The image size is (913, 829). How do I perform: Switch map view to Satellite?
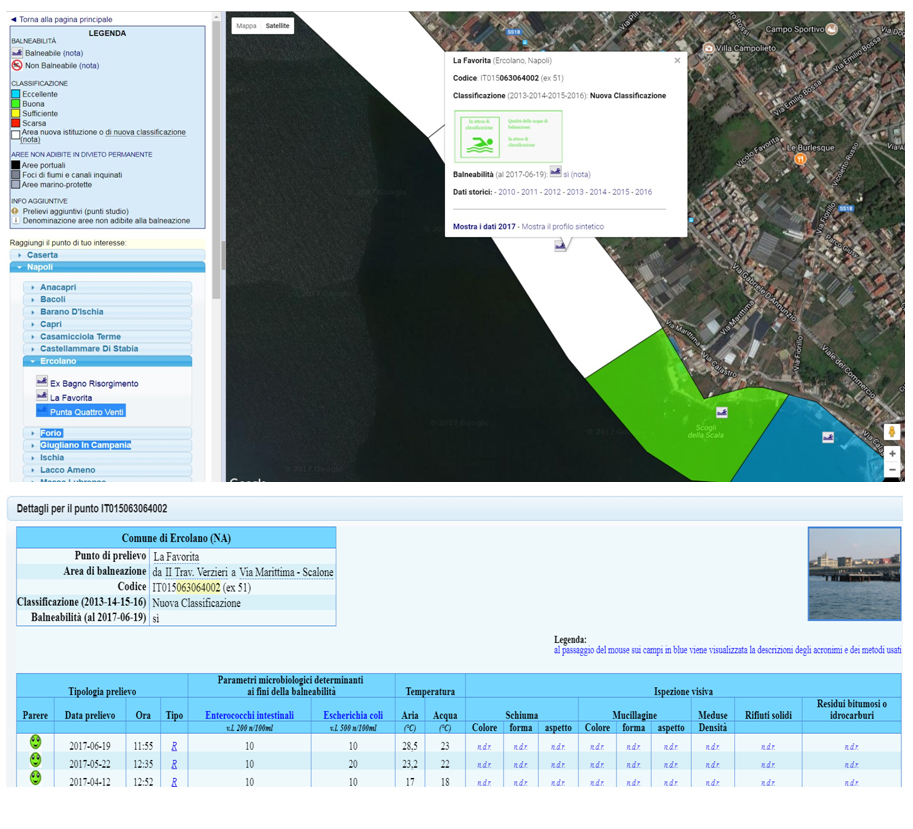(x=277, y=26)
